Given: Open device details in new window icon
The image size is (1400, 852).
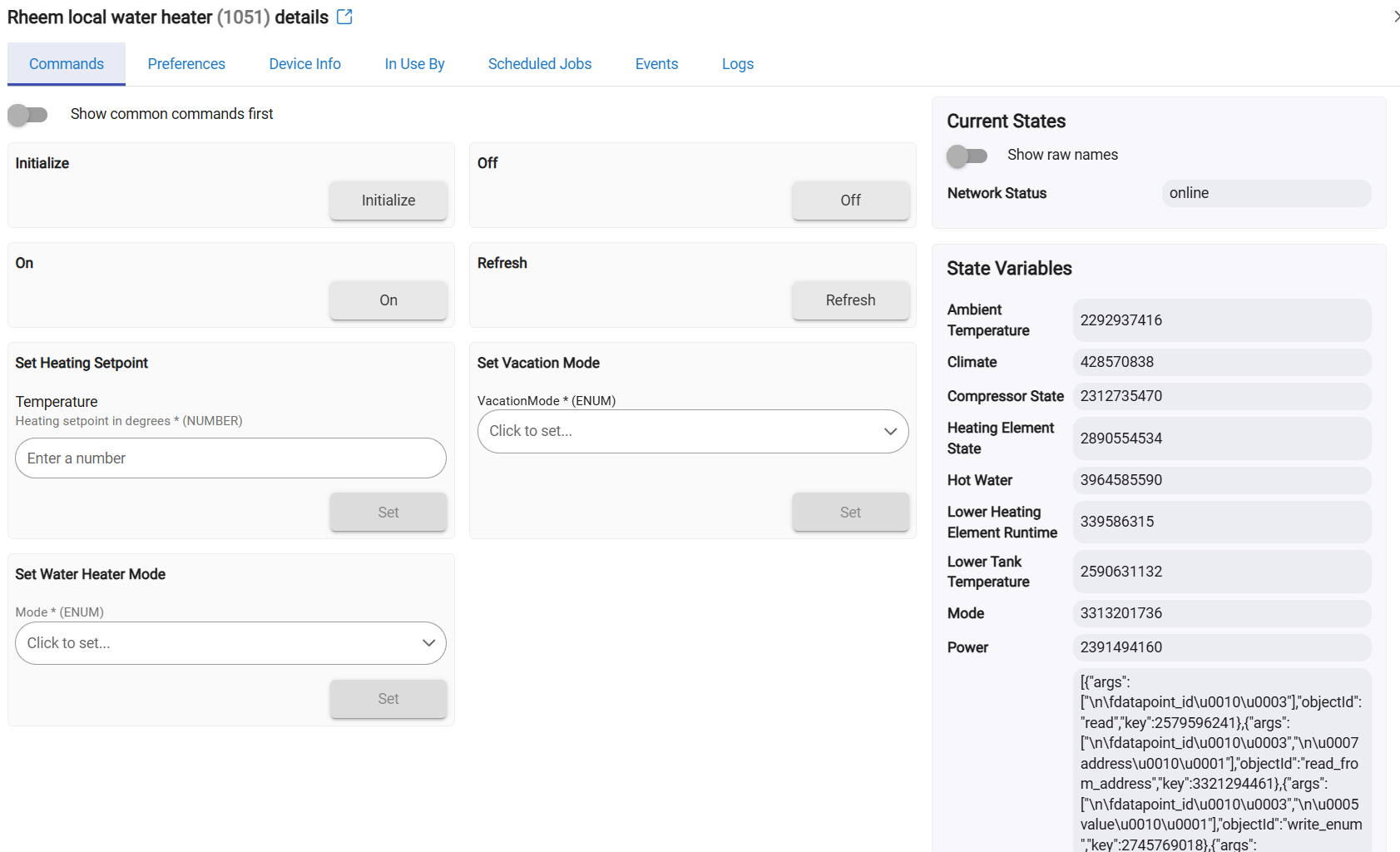Looking at the screenshot, I should (344, 17).
